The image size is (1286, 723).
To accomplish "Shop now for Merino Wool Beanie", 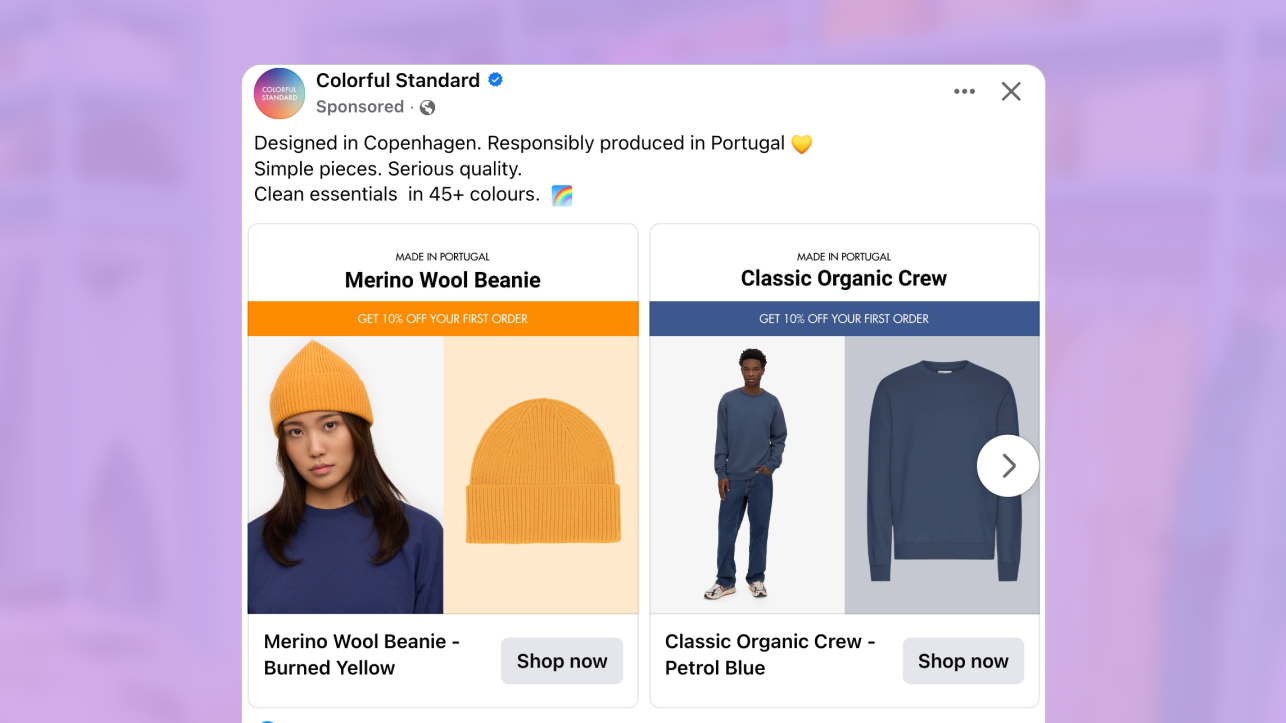I will [x=562, y=661].
